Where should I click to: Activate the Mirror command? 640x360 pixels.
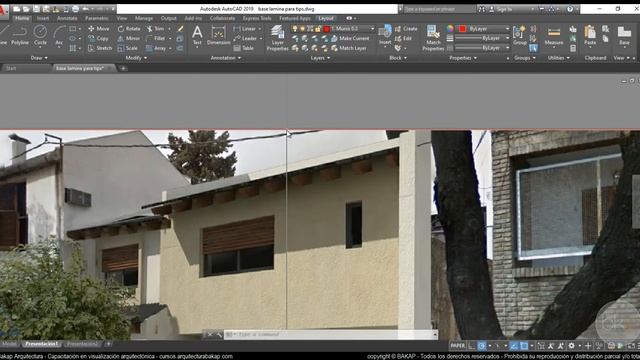point(129,38)
